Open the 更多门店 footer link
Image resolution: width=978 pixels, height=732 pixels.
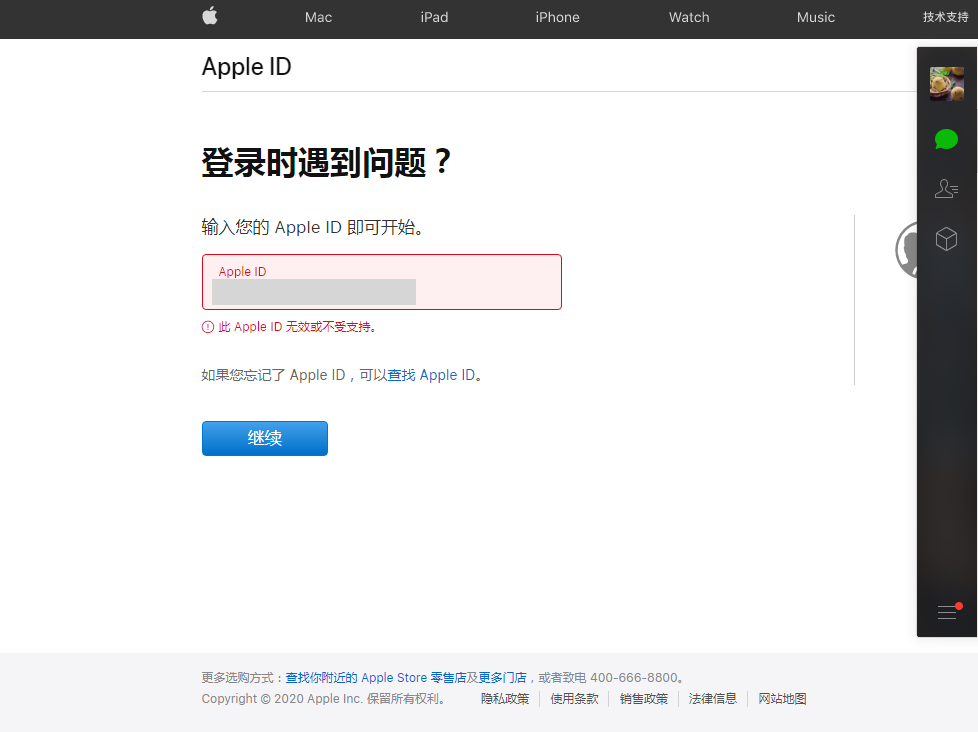point(502,678)
